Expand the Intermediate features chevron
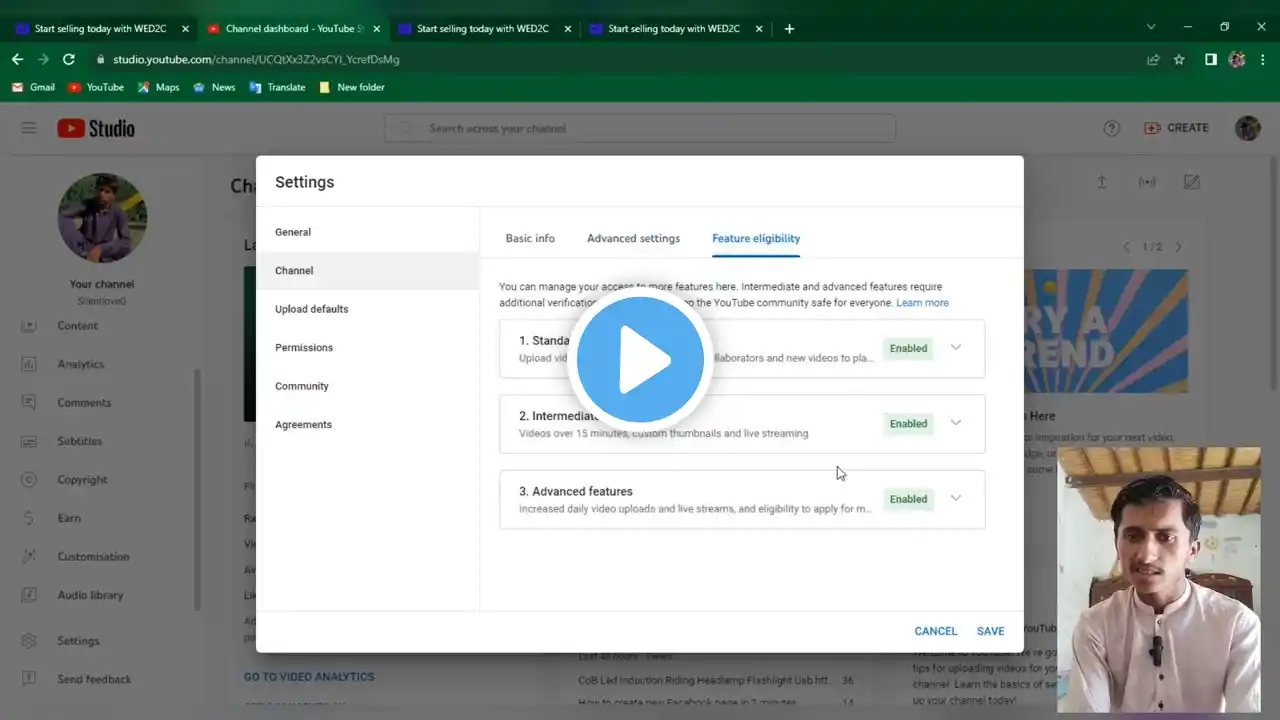Screen dimensions: 1280x720 [956, 423]
